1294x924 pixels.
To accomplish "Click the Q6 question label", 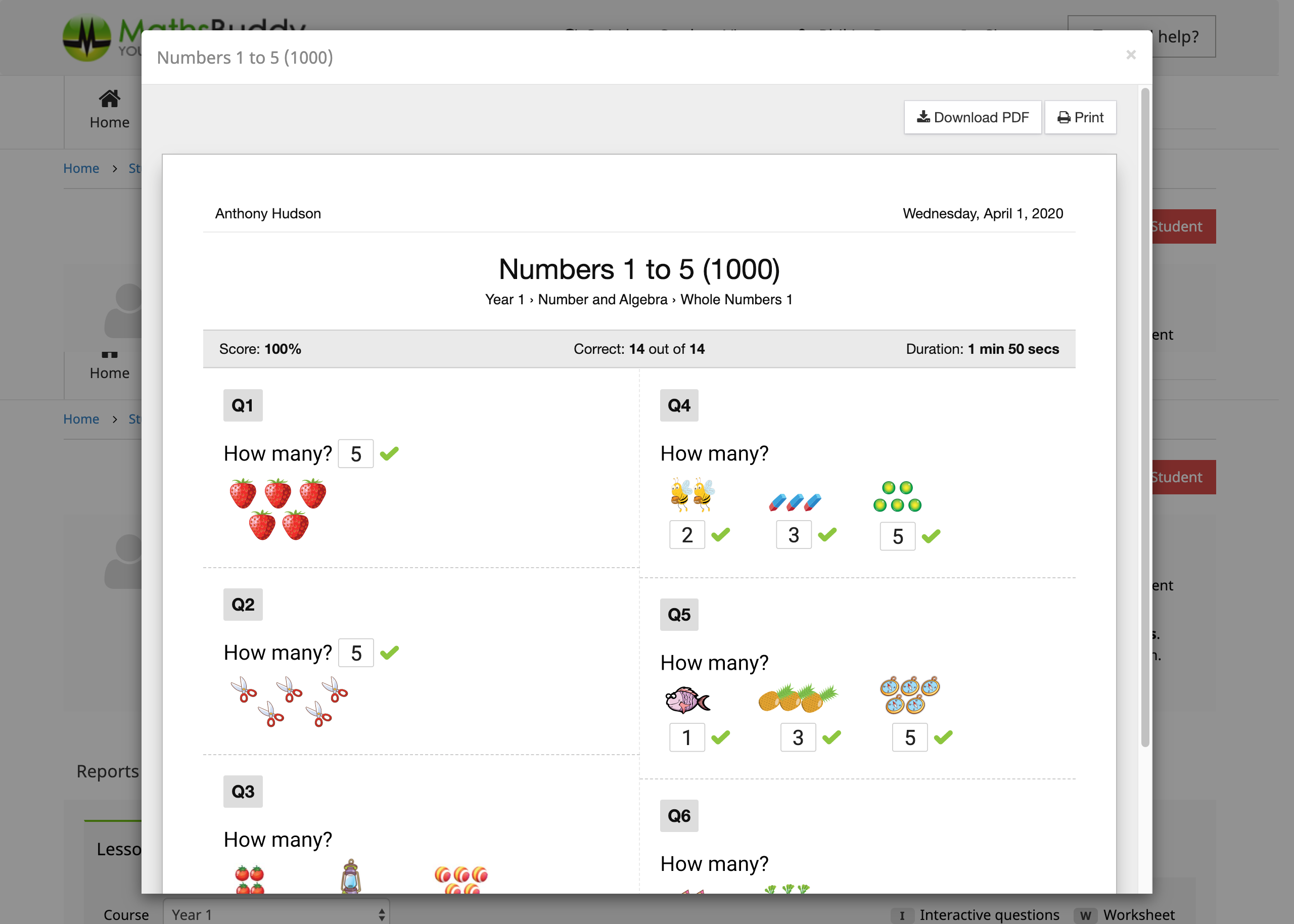I will (678, 816).
